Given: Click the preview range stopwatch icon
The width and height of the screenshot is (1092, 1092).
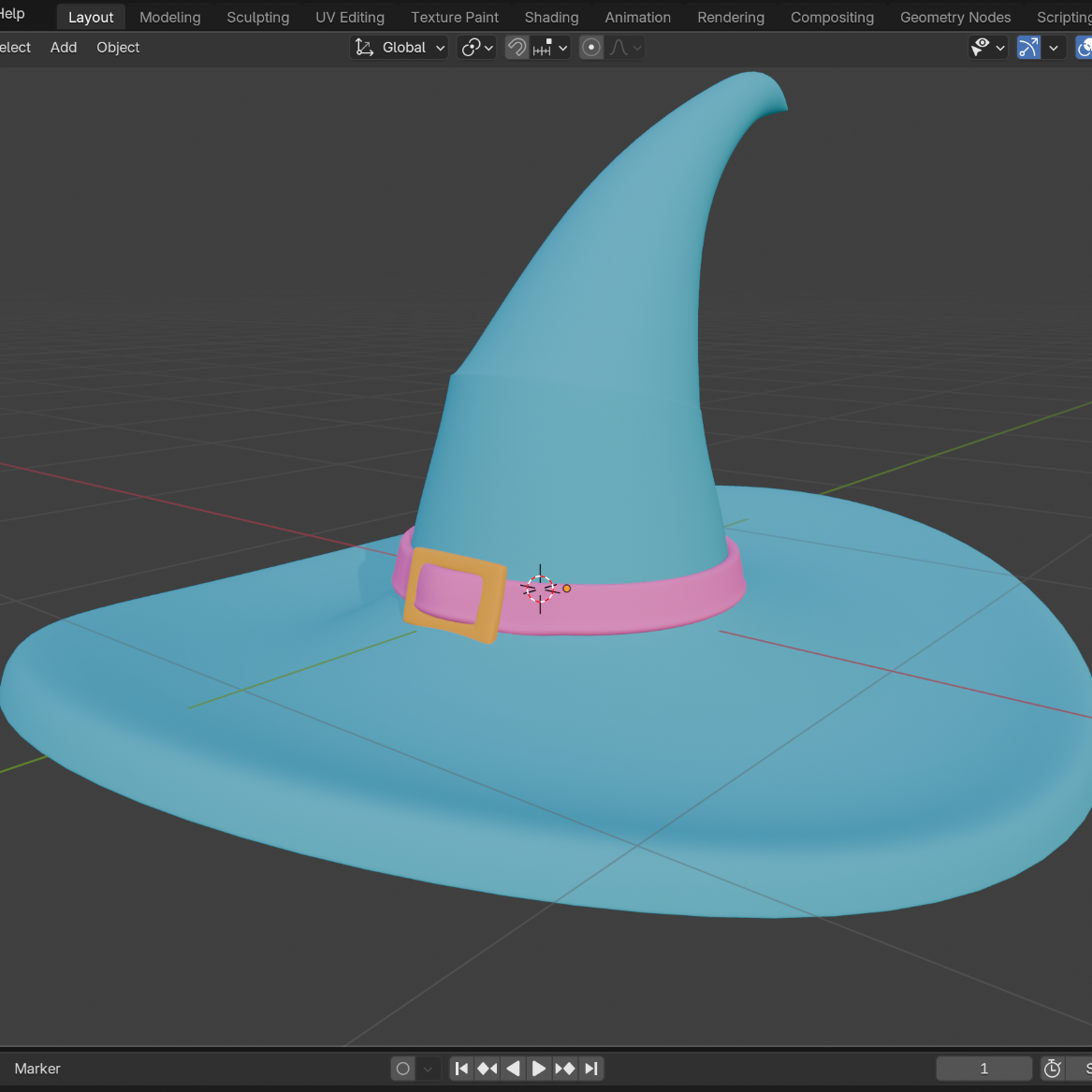Looking at the screenshot, I should coord(1053,1069).
